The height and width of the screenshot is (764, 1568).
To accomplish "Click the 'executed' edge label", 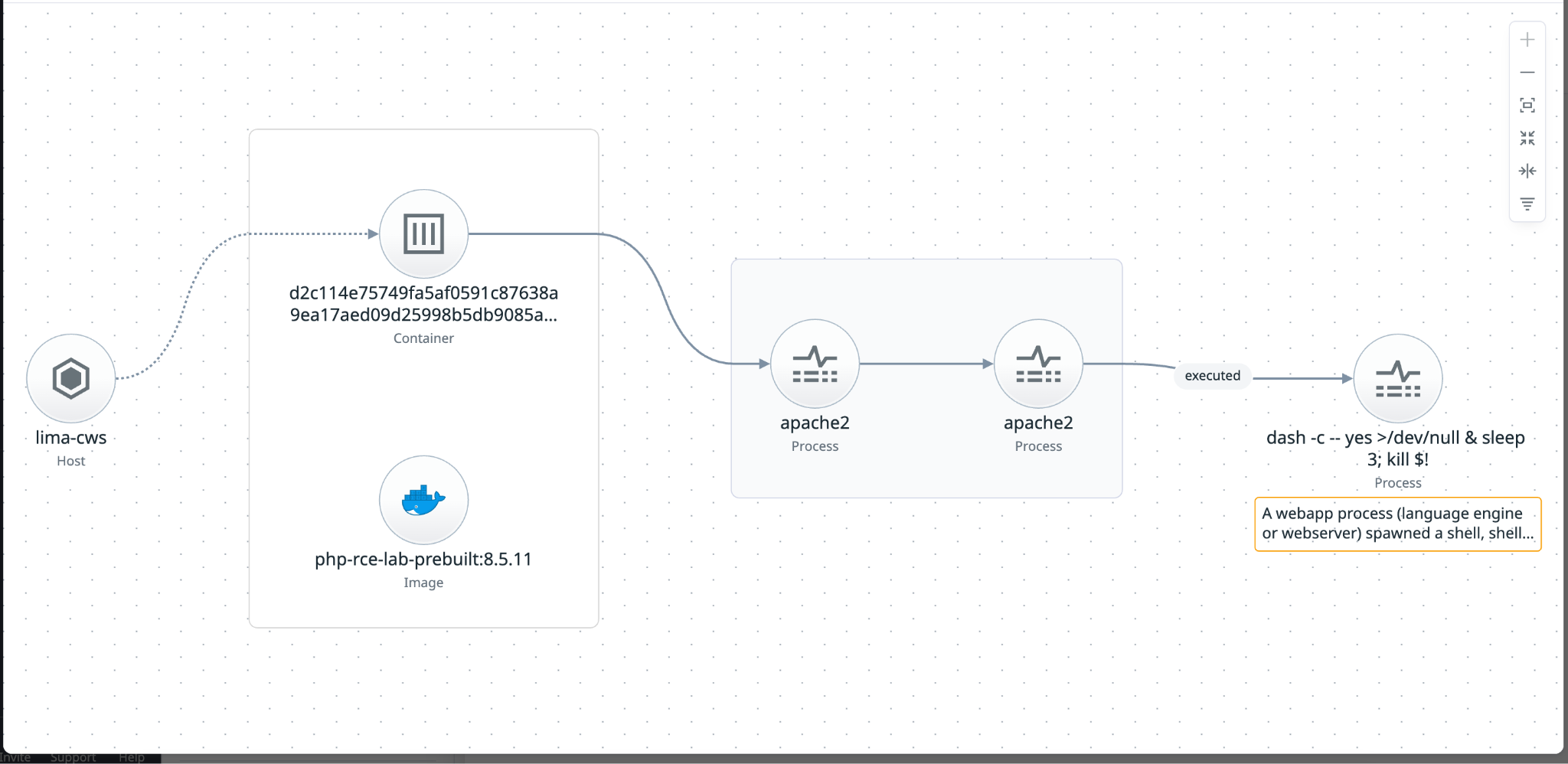I will [1213, 376].
